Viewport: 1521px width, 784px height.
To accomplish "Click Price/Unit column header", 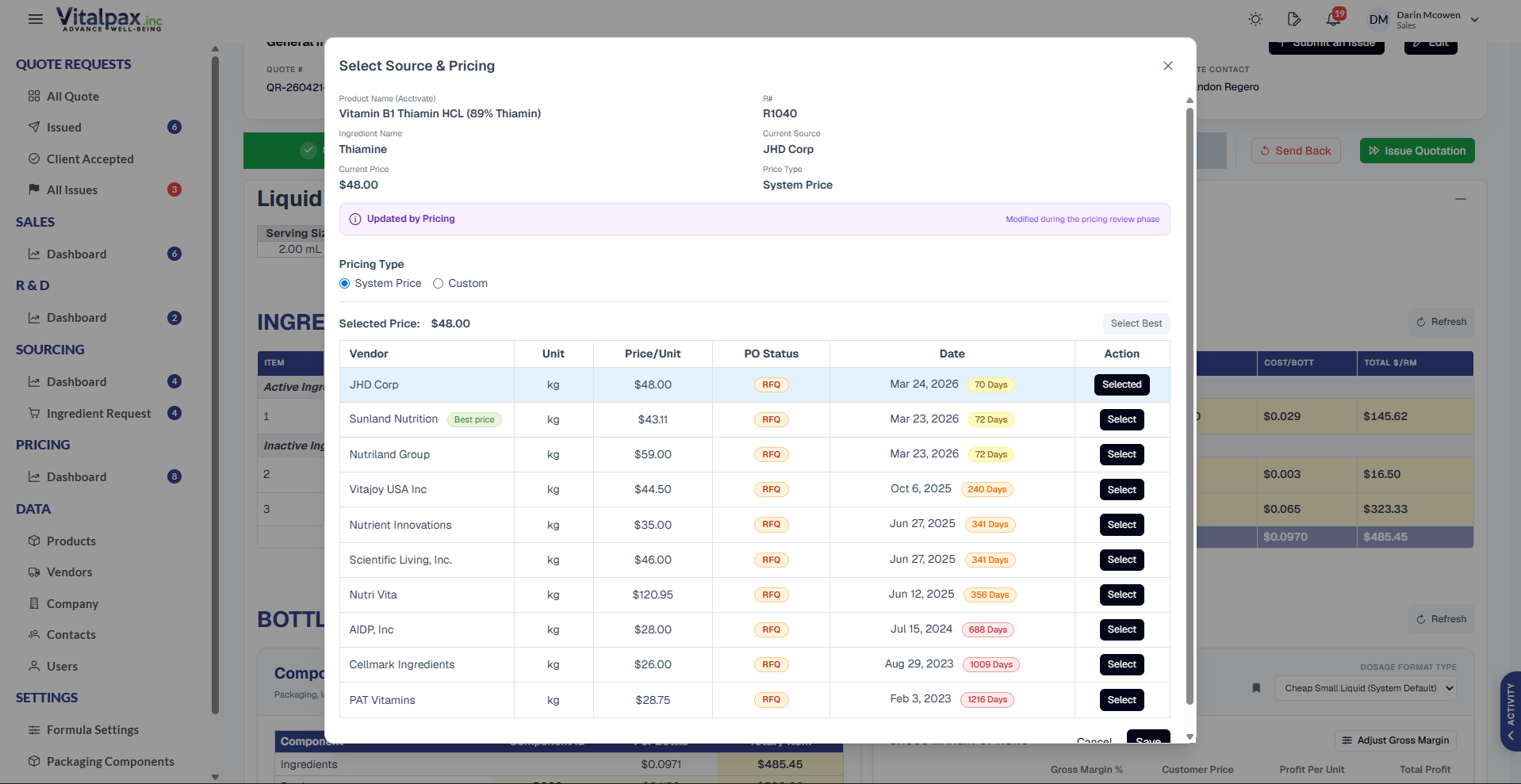I will click(x=653, y=354).
